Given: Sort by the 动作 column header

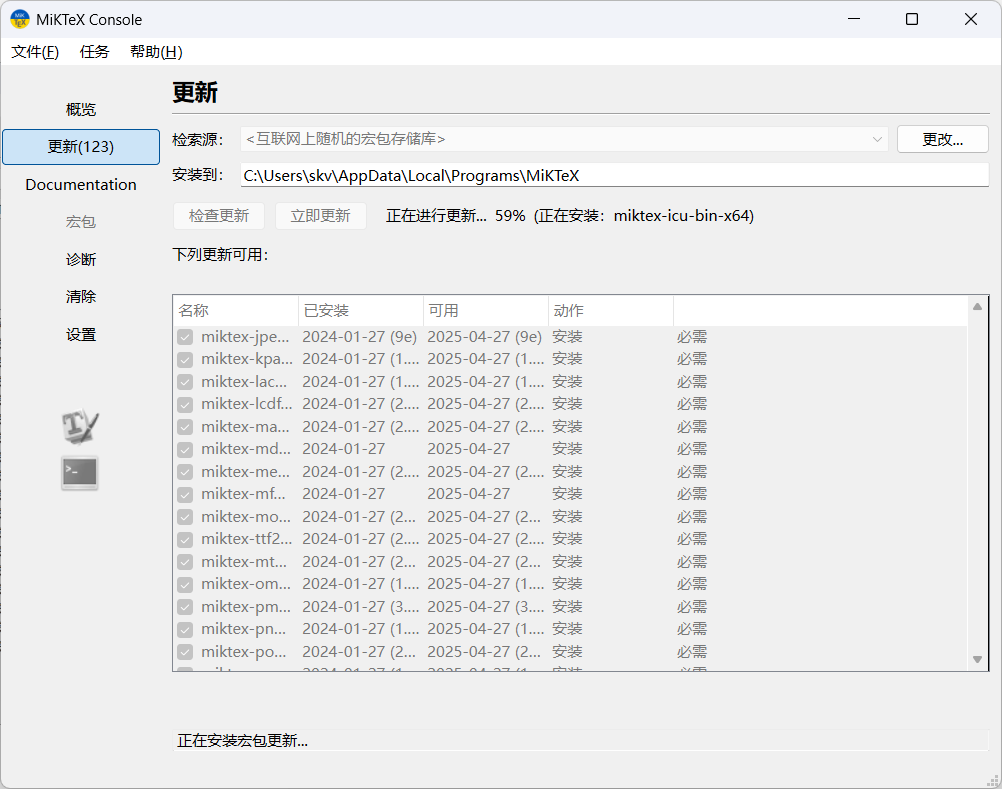Looking at the screenshot, I should (610, 310).
